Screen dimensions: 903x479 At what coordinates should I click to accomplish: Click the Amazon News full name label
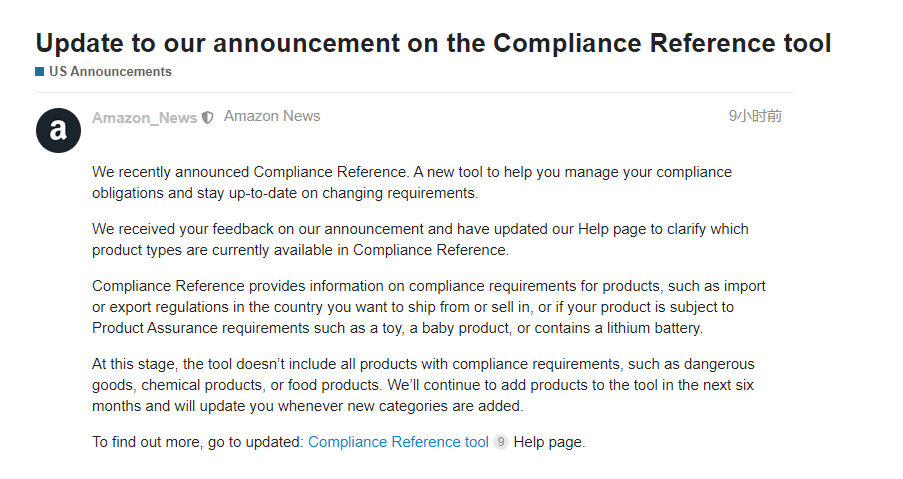tap(272, 116)
